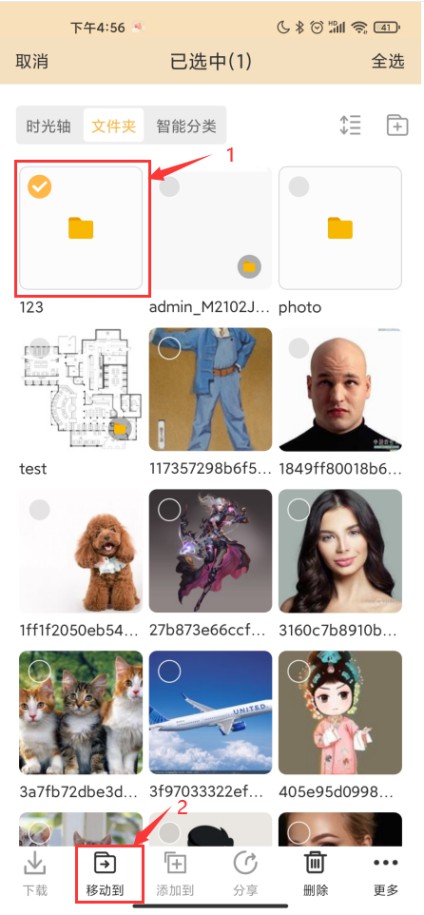This screenshot has height=915, width=424.
Task: Tap the 删除 trash icon
Action: 316,863
